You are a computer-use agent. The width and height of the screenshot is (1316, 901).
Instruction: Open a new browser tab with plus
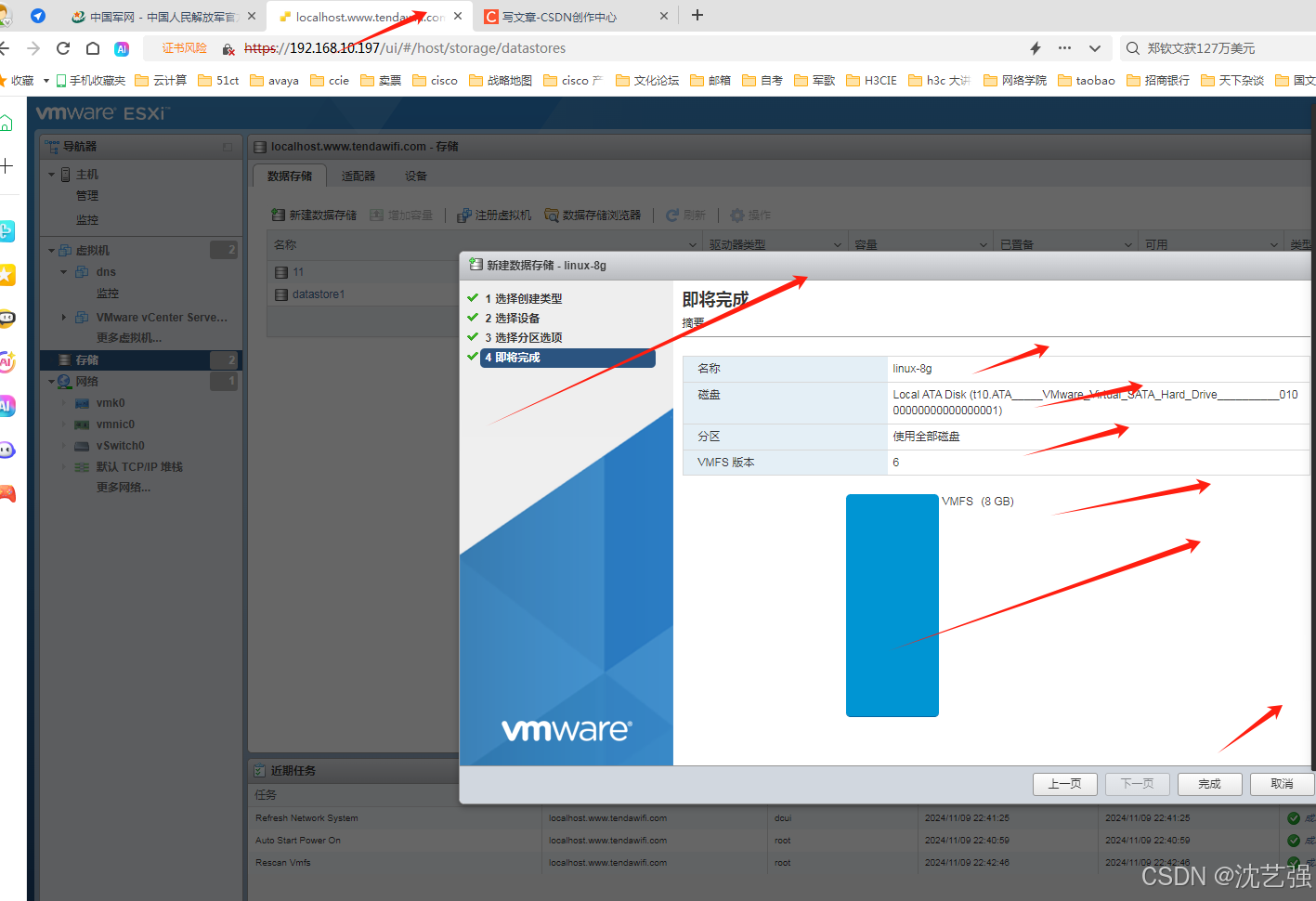[697, 15]
